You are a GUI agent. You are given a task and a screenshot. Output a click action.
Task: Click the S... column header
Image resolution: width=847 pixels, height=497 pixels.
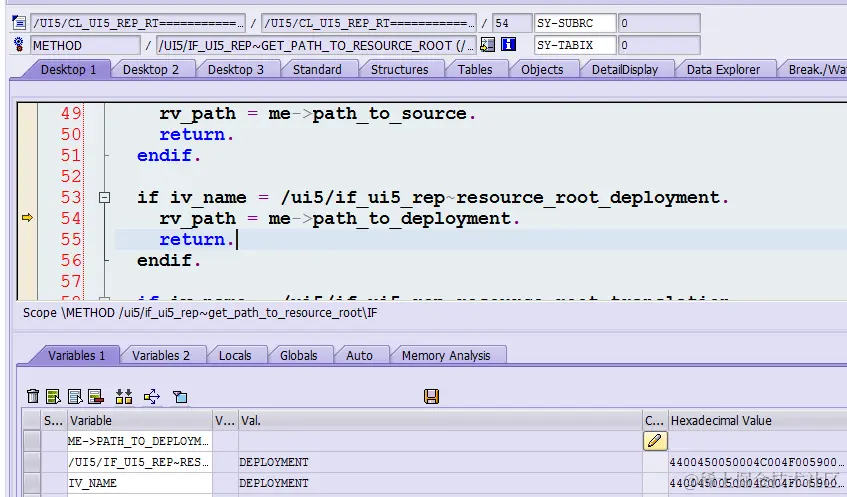click(53, 420)
